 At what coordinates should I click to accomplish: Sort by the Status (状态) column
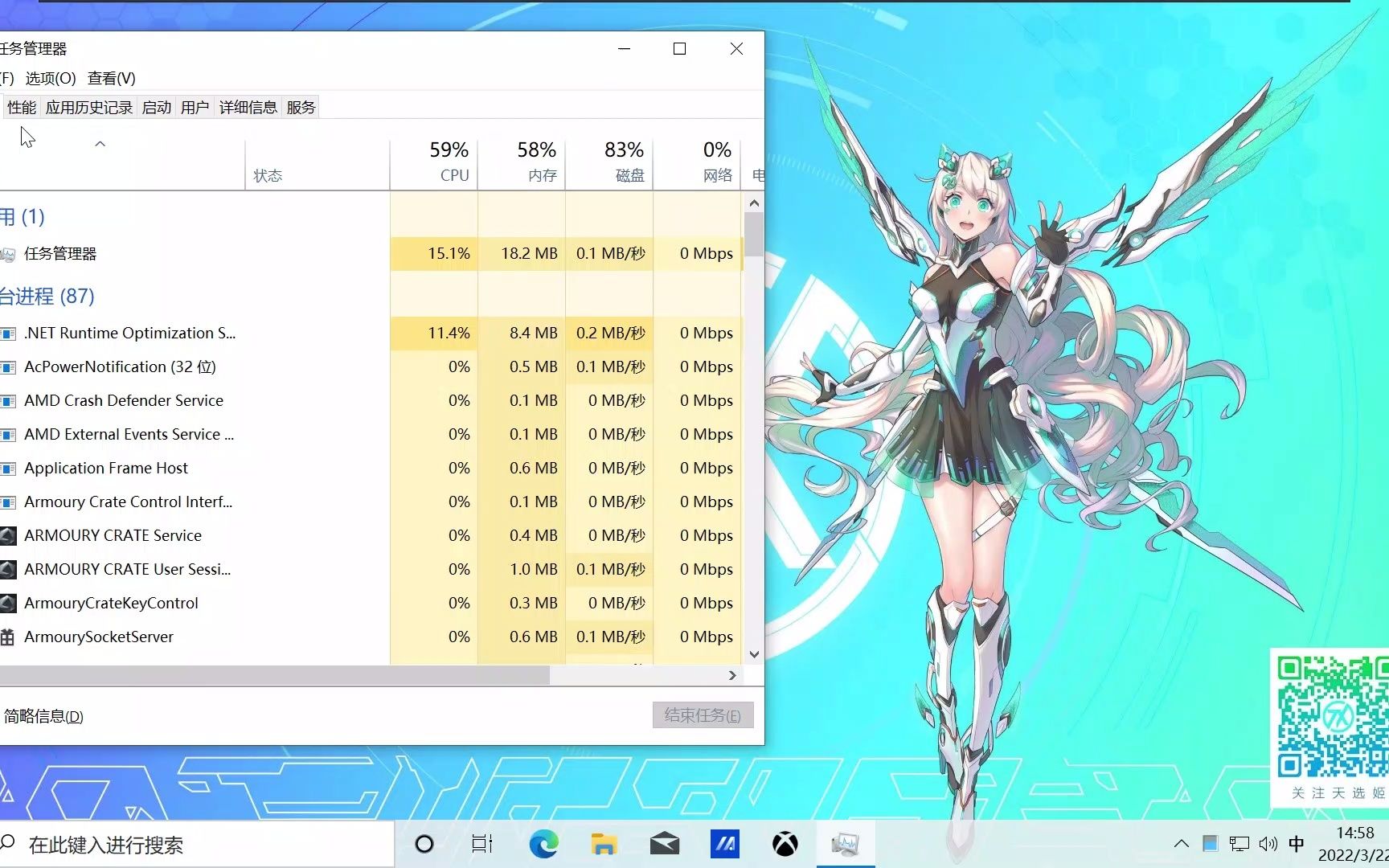[x=318, y=165]
